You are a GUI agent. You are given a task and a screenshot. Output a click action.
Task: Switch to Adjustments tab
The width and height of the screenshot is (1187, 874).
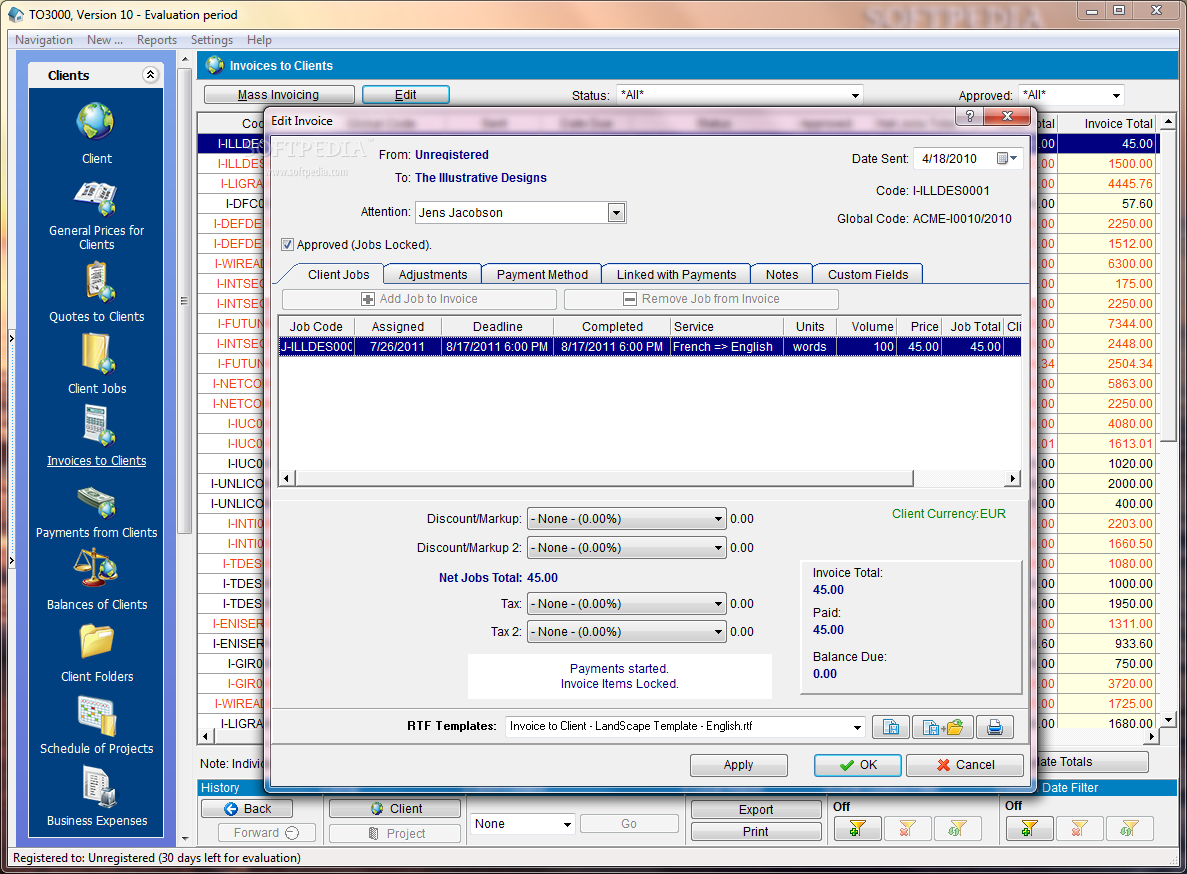coord(433,275)
